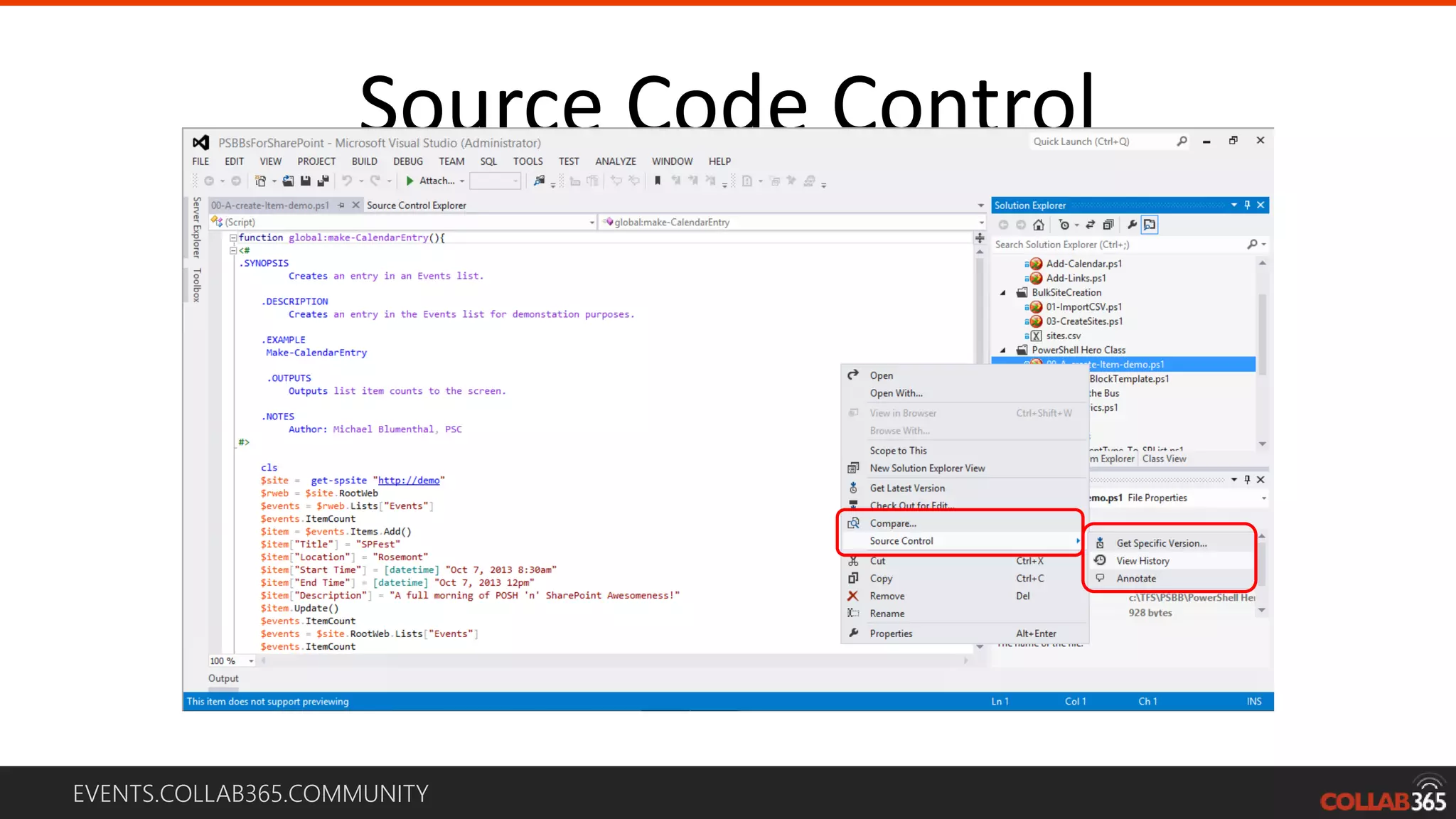This screenshot has height=819, width=1456.
Task: Click the Toggle Bookmark toolbar icon
Action: (x=658, y=181)
